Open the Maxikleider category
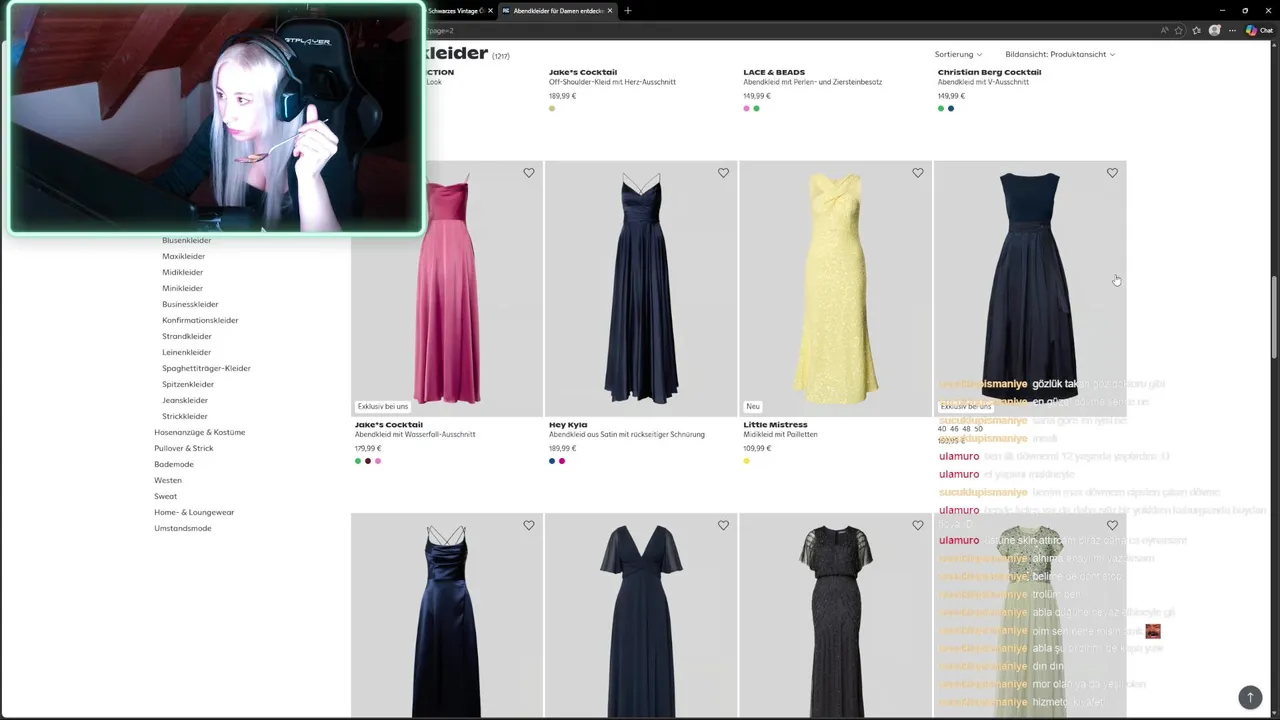Screen dimensions: 1280x720 tap(183, 256)
